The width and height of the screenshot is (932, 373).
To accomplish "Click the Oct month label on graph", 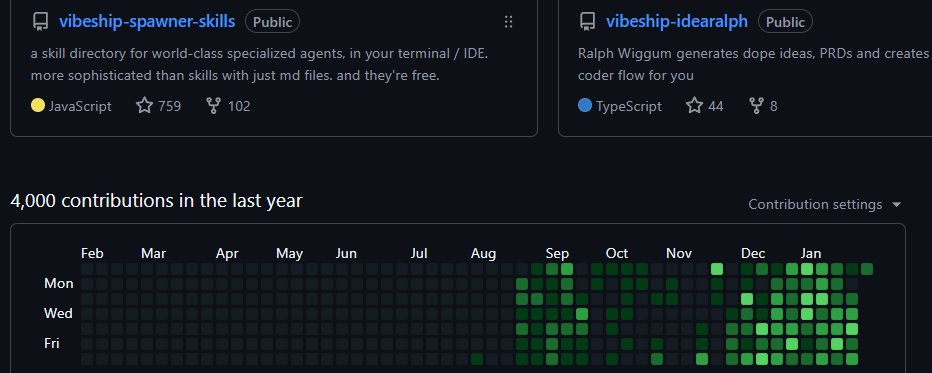I will coord(617,254).
